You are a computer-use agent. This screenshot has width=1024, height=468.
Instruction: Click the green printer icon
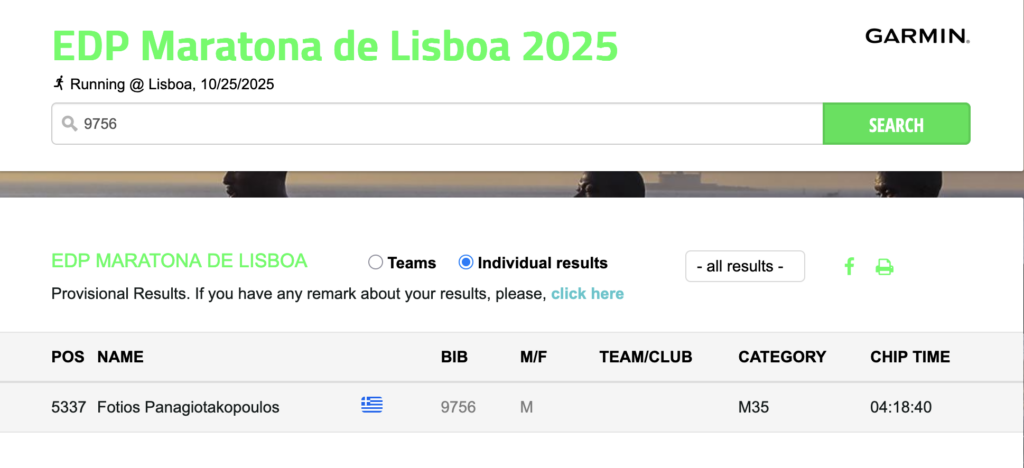pos(884,267)
